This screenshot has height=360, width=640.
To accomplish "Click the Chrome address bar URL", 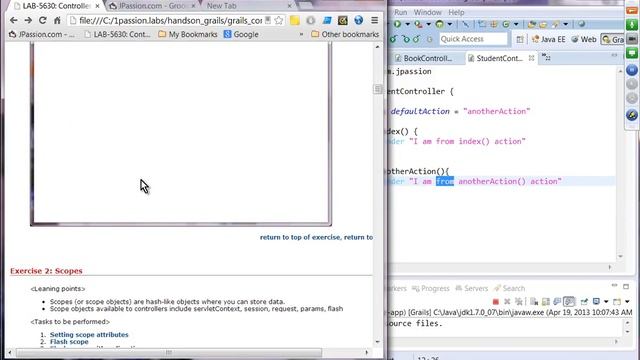I will click(x=171, y=20).
